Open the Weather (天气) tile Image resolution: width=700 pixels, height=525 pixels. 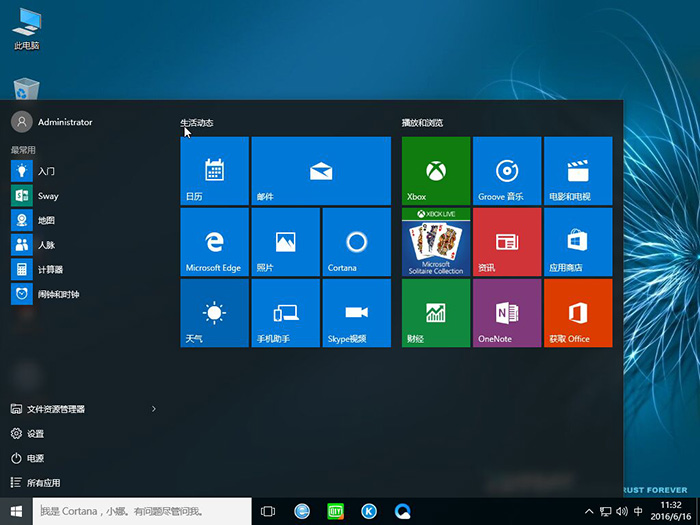214,313
